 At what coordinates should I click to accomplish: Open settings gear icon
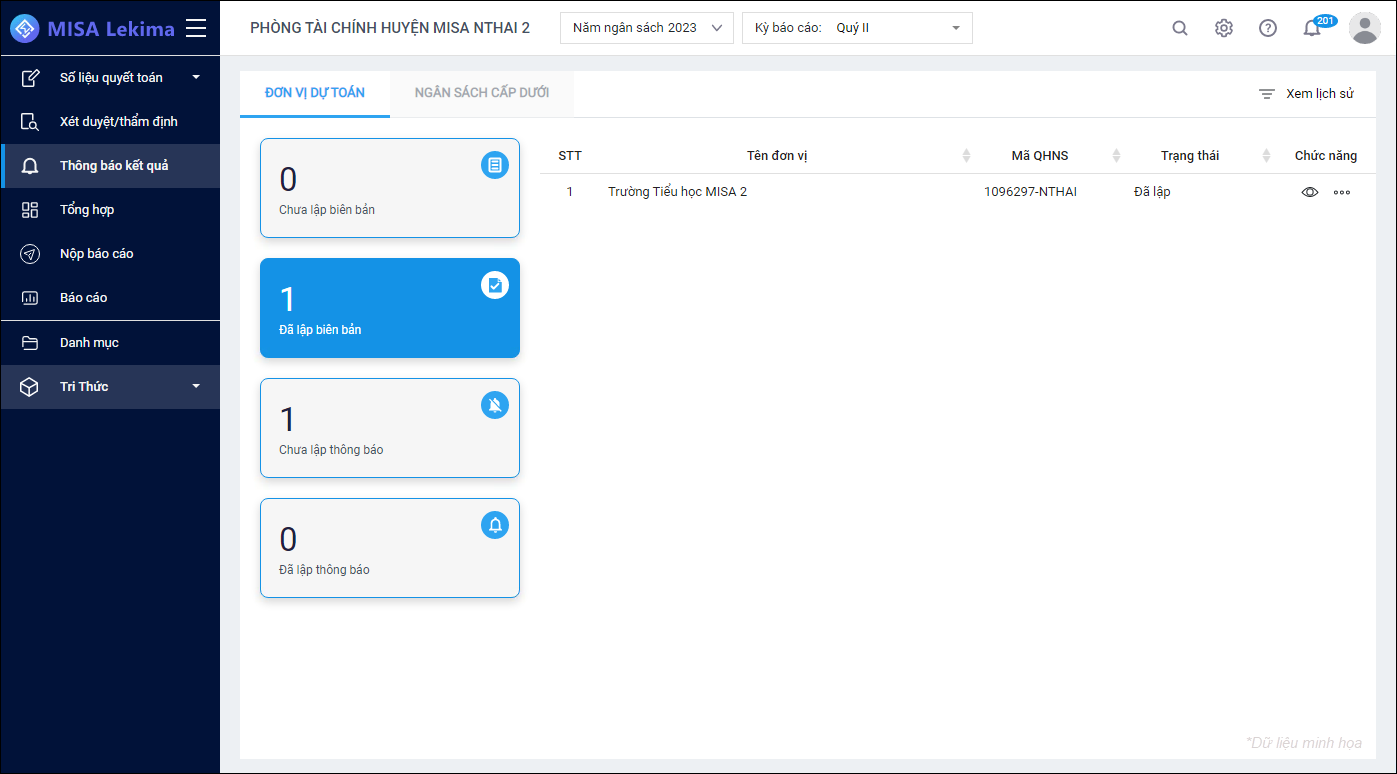1224,28
